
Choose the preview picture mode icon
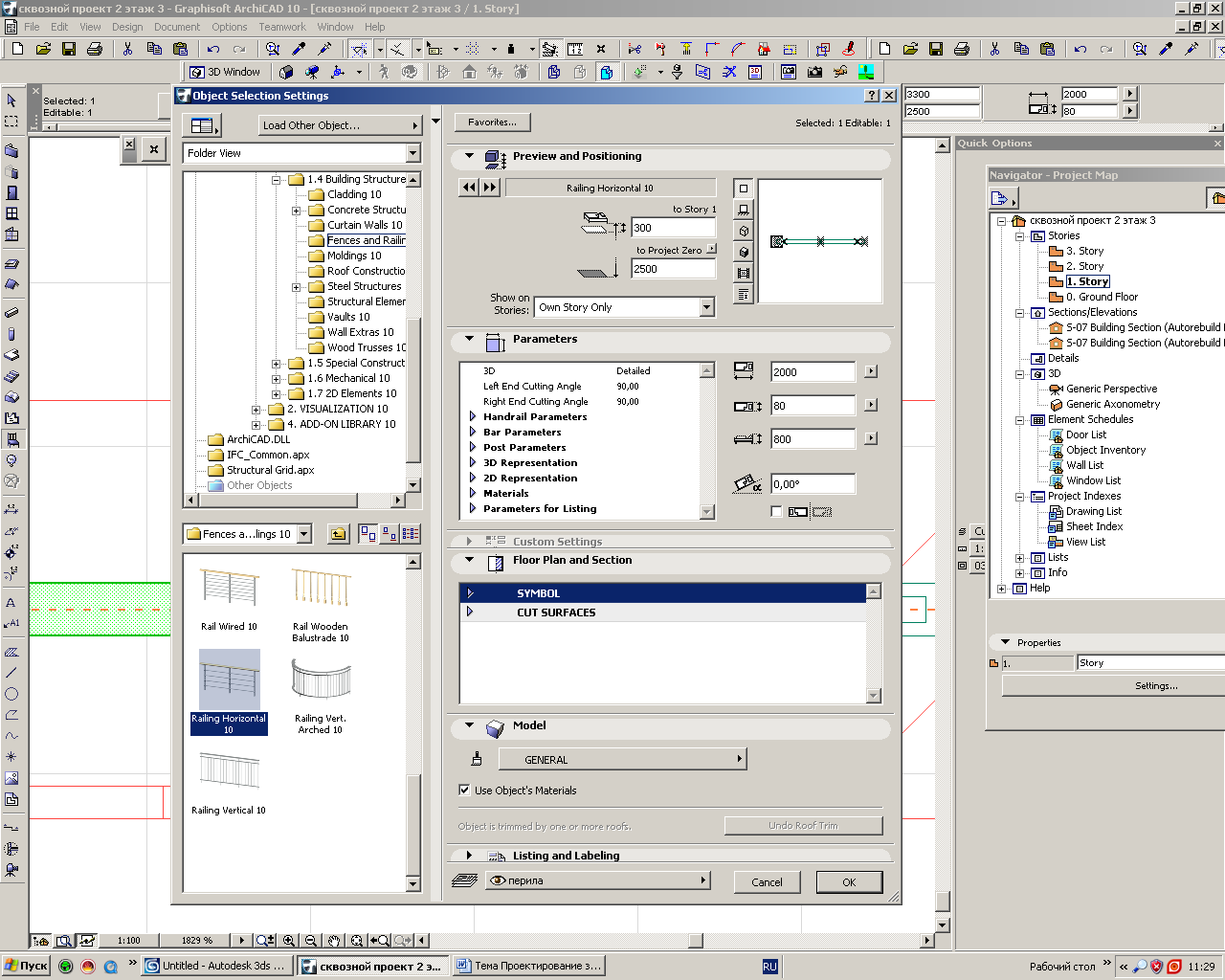pos(744,273)
